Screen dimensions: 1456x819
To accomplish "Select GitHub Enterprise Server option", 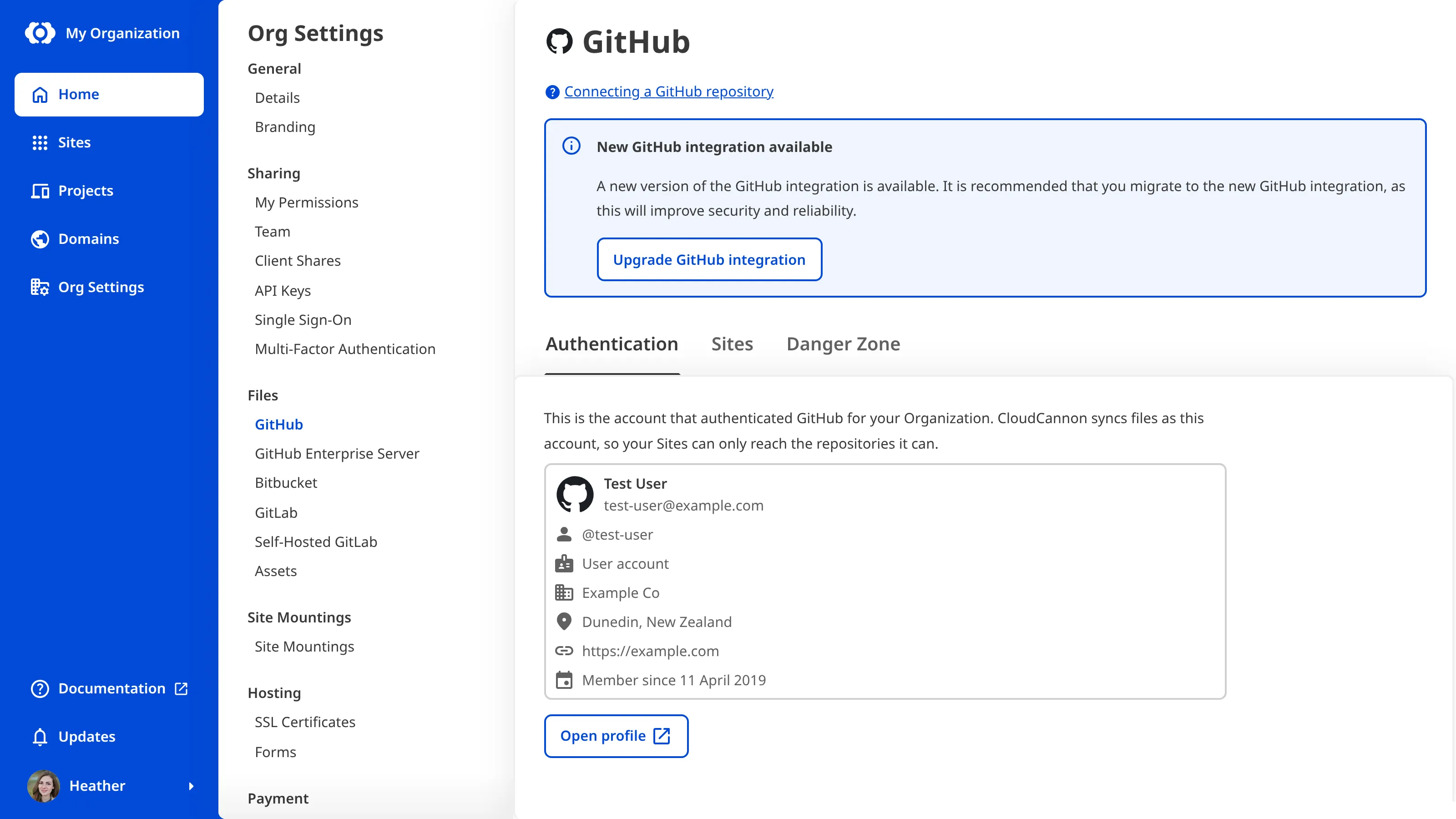I will pos(337,453).
